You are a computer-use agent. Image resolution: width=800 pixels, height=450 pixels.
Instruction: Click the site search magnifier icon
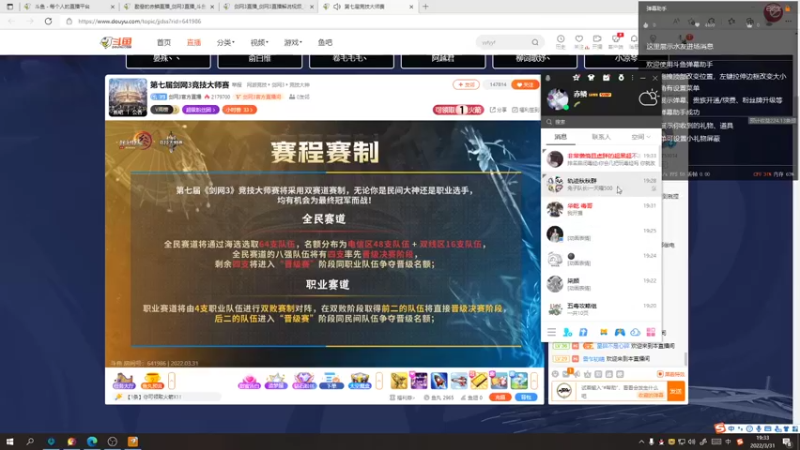(535, 42)
